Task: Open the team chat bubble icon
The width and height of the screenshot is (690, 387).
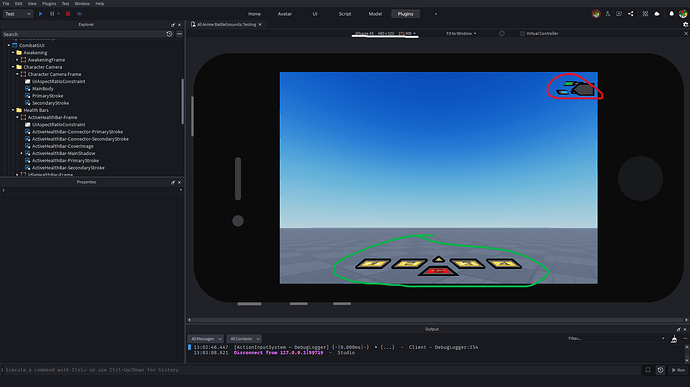Action: [x=619, y=14]
